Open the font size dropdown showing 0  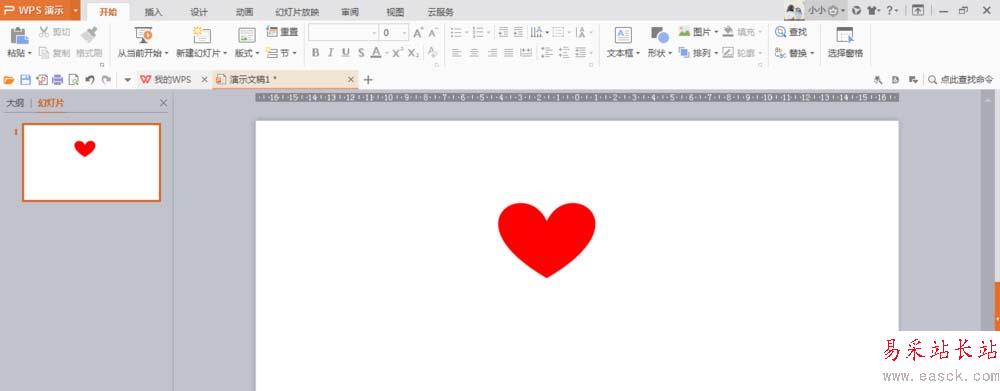click(404, 33)
